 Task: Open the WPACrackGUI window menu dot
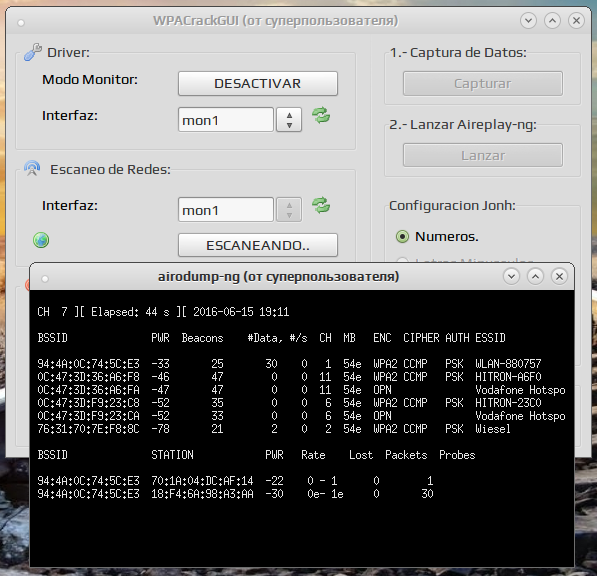[21, 23]
